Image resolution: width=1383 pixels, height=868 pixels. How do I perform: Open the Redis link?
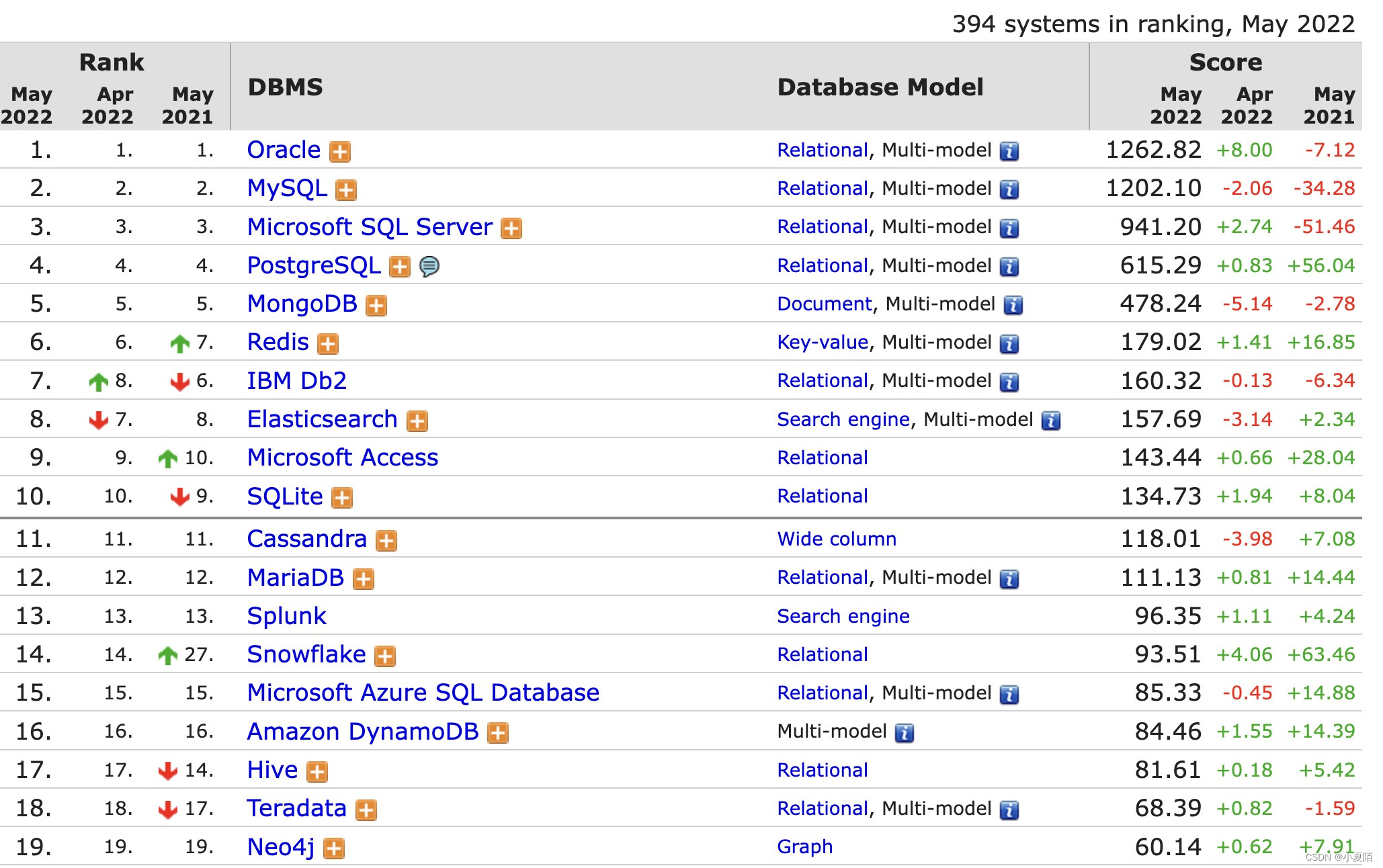(x=278, y=342)
